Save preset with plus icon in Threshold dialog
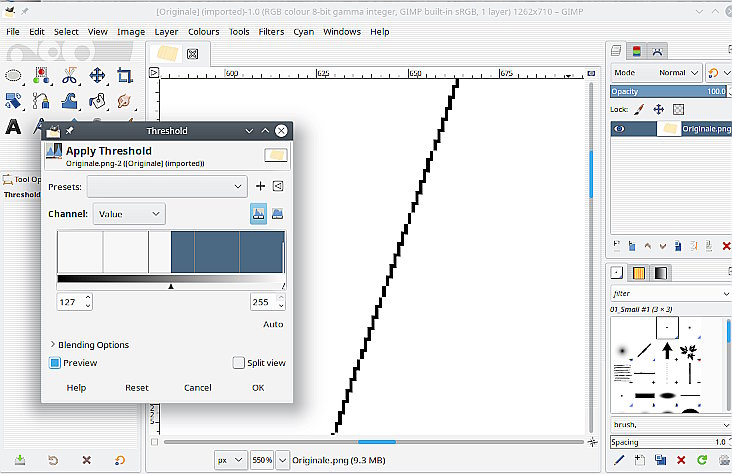 click(x=260, y=186)
